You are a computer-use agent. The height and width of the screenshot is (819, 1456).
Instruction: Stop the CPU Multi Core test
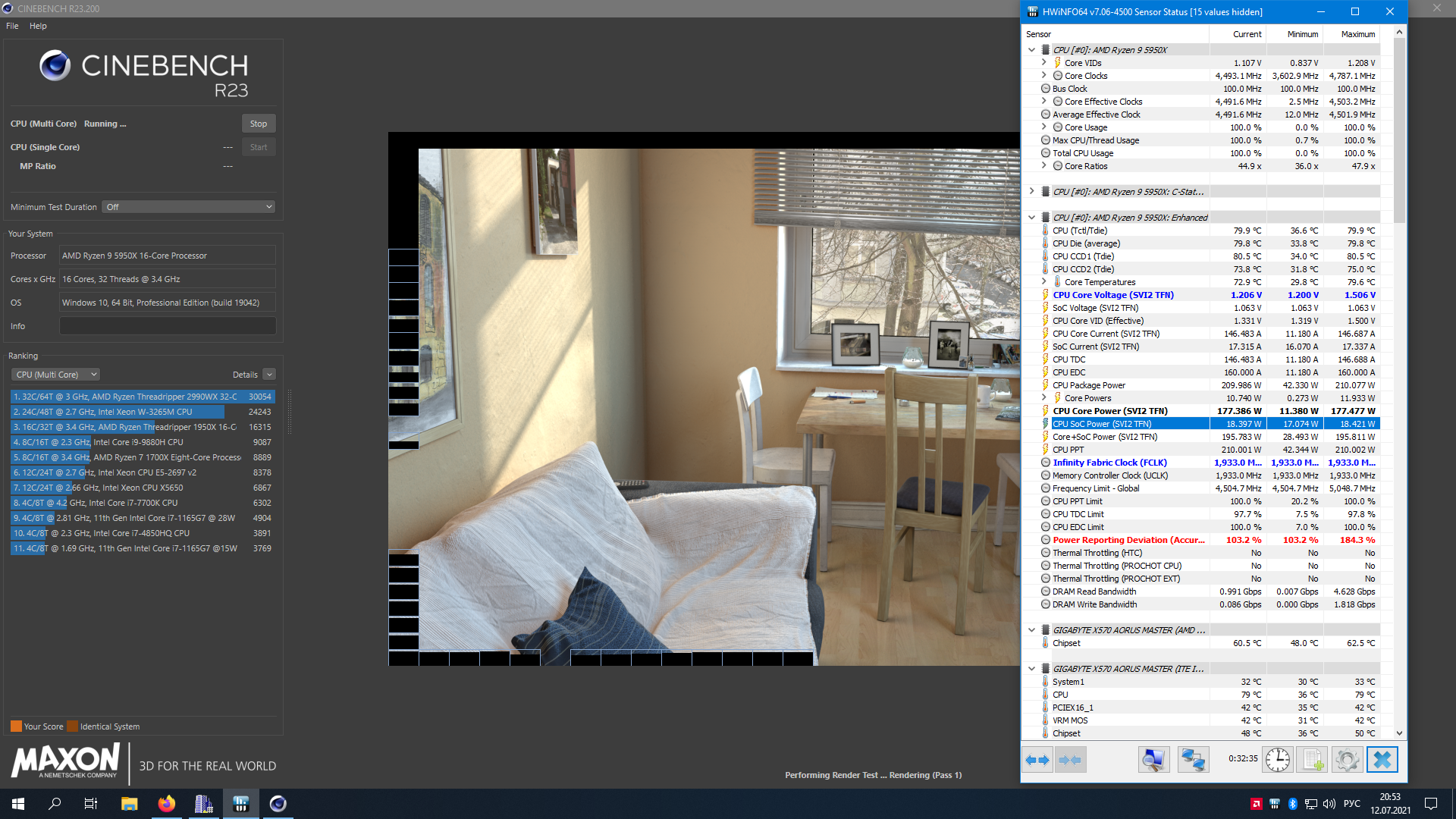pos(258,124)
